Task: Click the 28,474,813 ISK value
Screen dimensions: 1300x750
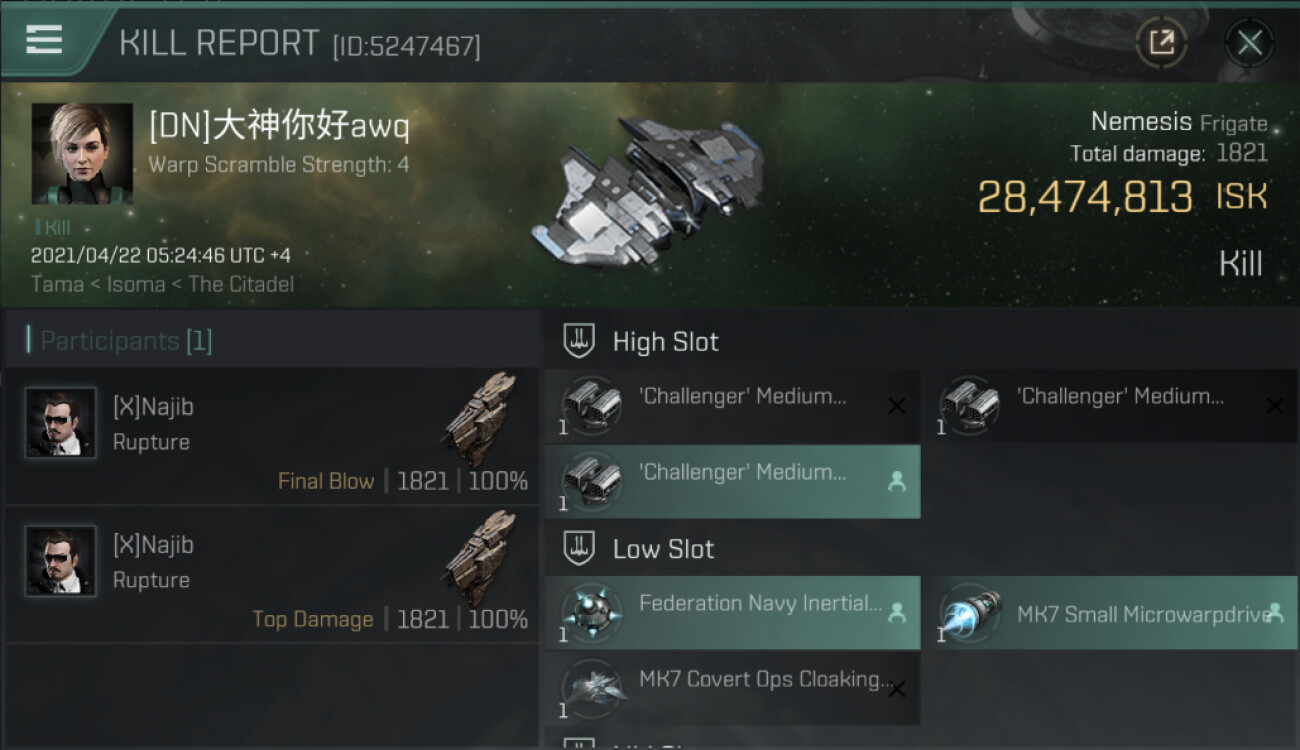Action: pos(1122,197)
